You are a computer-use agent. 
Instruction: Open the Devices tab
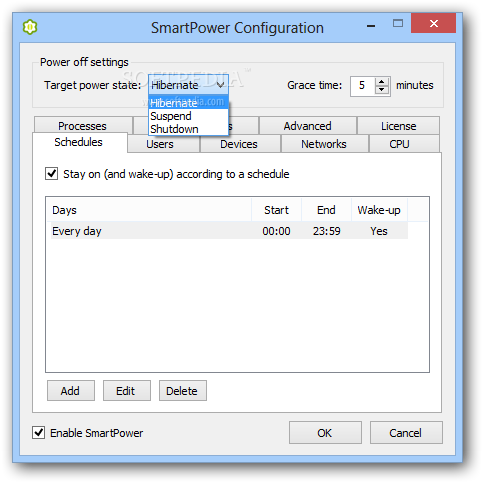click(x=239, y=144)
